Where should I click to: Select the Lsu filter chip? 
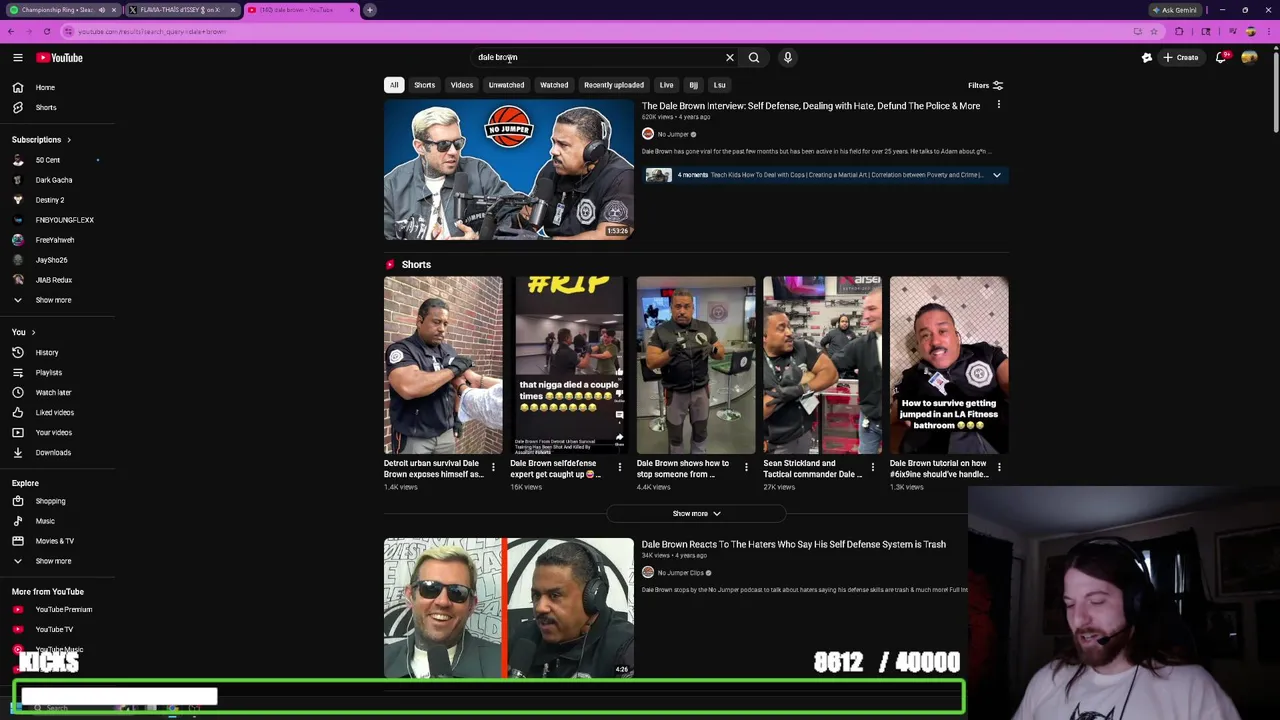click(x=719, y=85)
